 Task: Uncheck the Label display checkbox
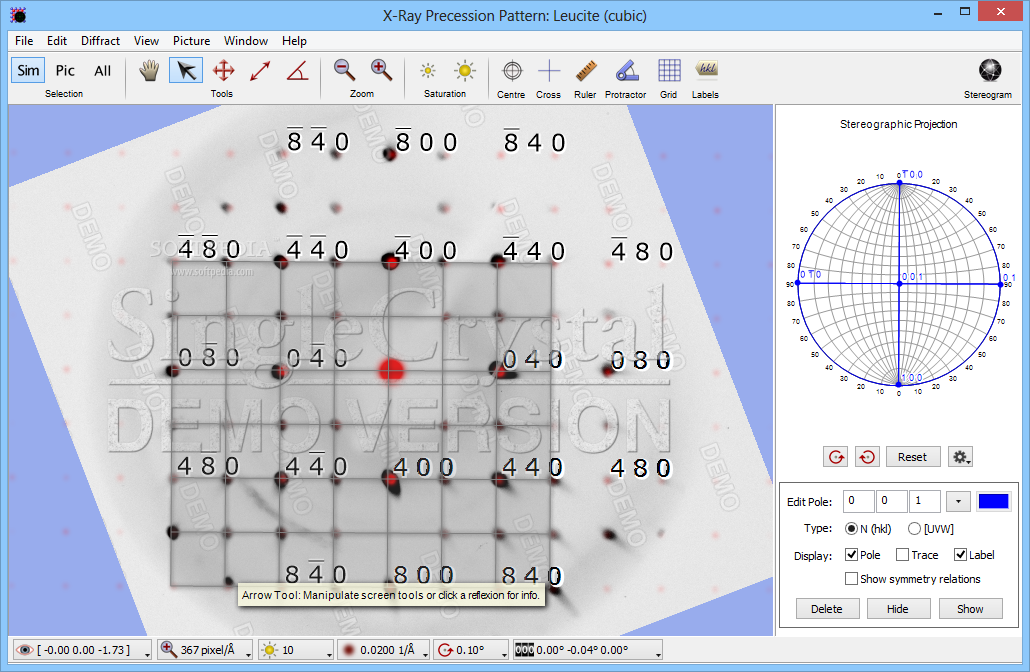tap(960, 555)
